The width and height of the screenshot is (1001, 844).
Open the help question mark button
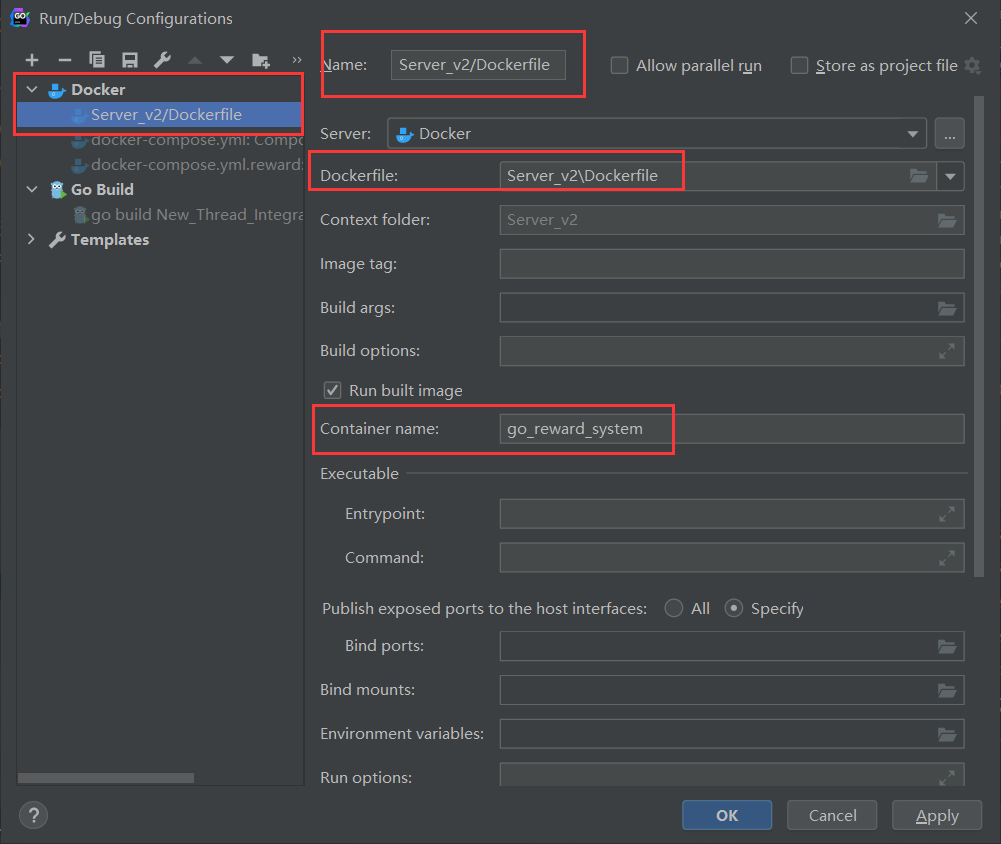(x=33, y=815)
